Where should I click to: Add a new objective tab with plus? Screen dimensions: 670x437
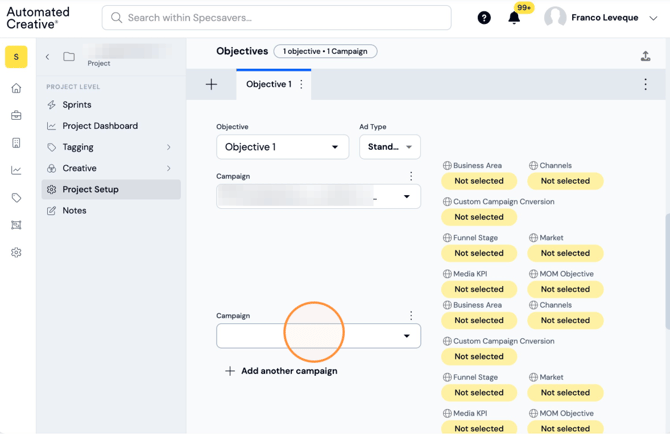[211, 84]
